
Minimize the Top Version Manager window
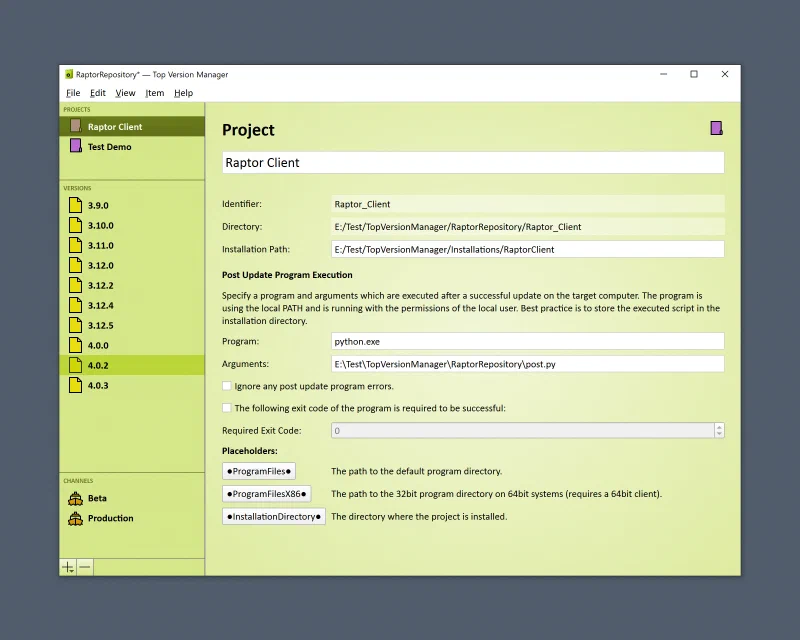pos(663,74)
